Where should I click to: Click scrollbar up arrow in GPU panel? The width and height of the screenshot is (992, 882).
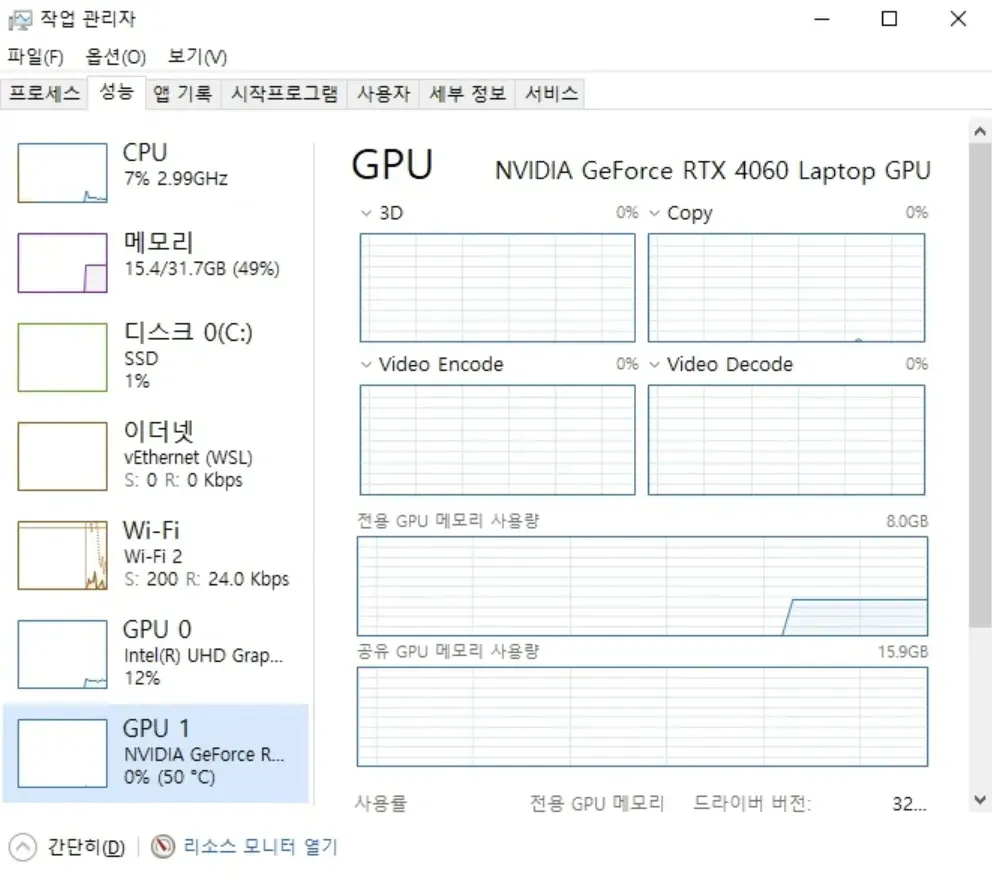pos(979,132)
